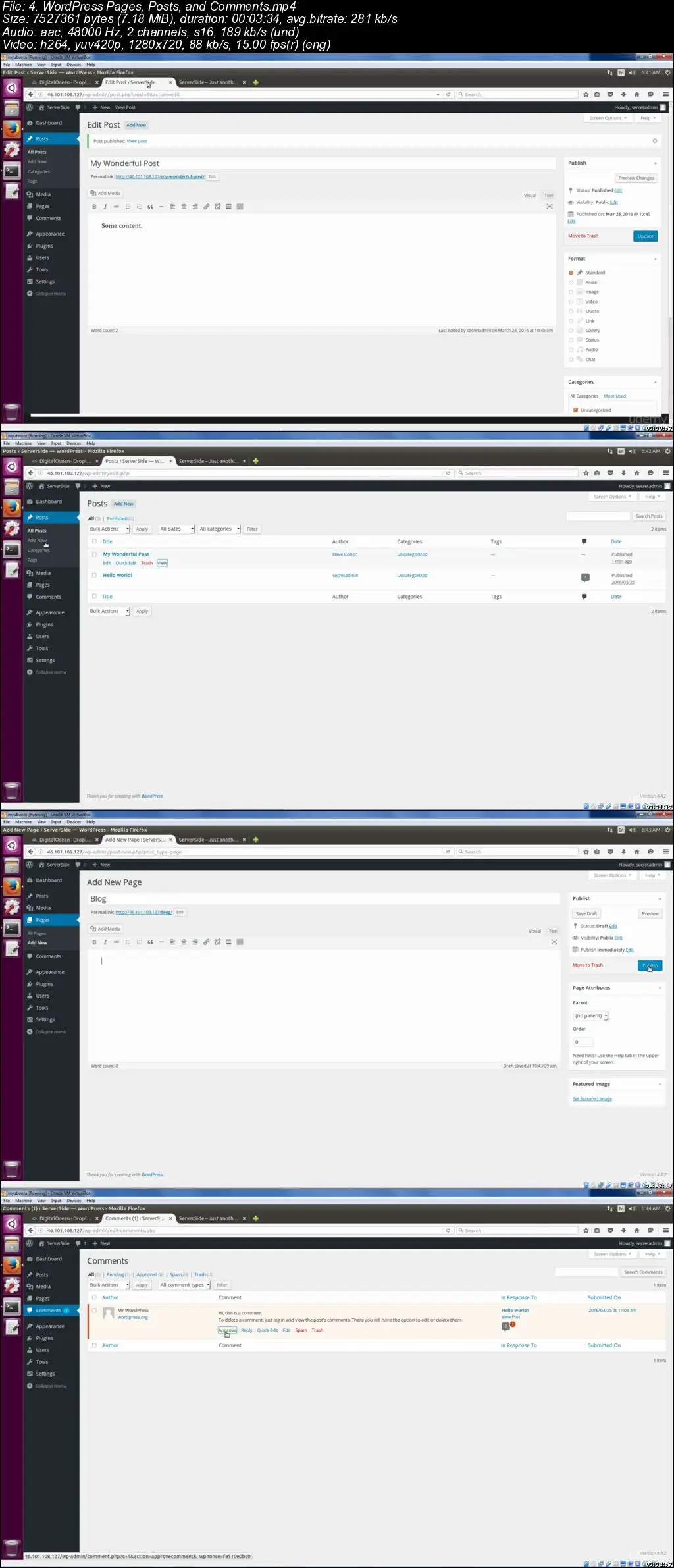Click Blockquote icon in Edit Post editor toolbar
This screenshot has width=674, height=1568.
[150, 207]
